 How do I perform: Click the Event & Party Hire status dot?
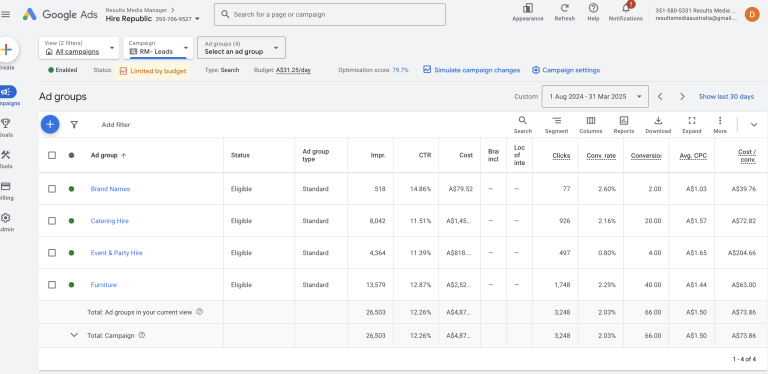tap(72, 253)
